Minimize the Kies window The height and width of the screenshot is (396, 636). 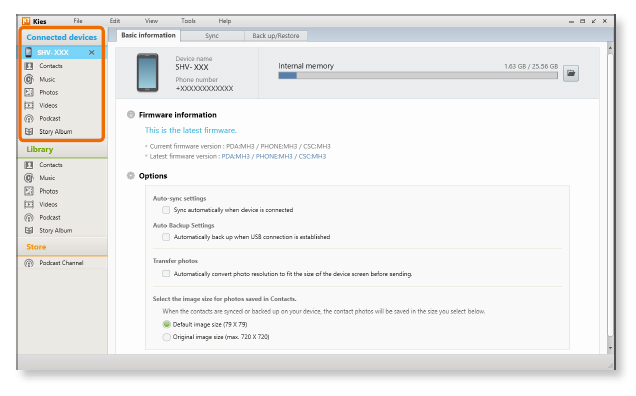(x=571, y=21)
